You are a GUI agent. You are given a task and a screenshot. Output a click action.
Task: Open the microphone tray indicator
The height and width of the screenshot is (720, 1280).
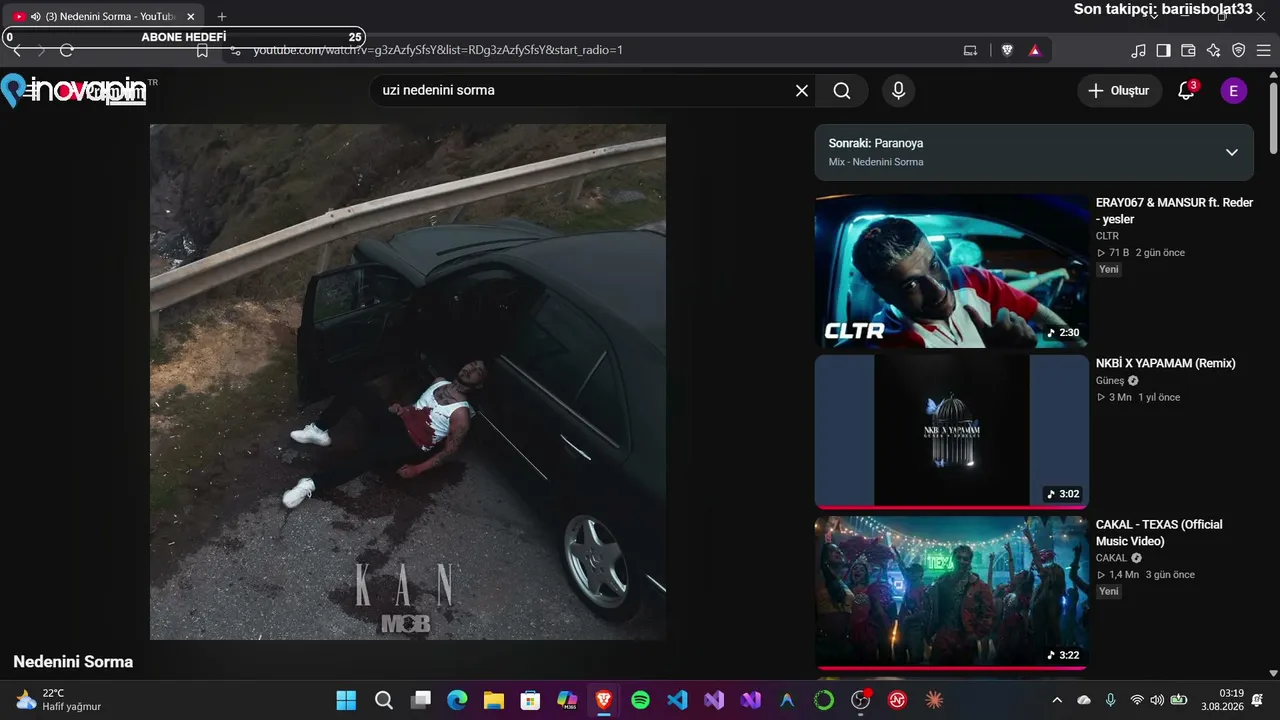click(x=1110, y=700)
